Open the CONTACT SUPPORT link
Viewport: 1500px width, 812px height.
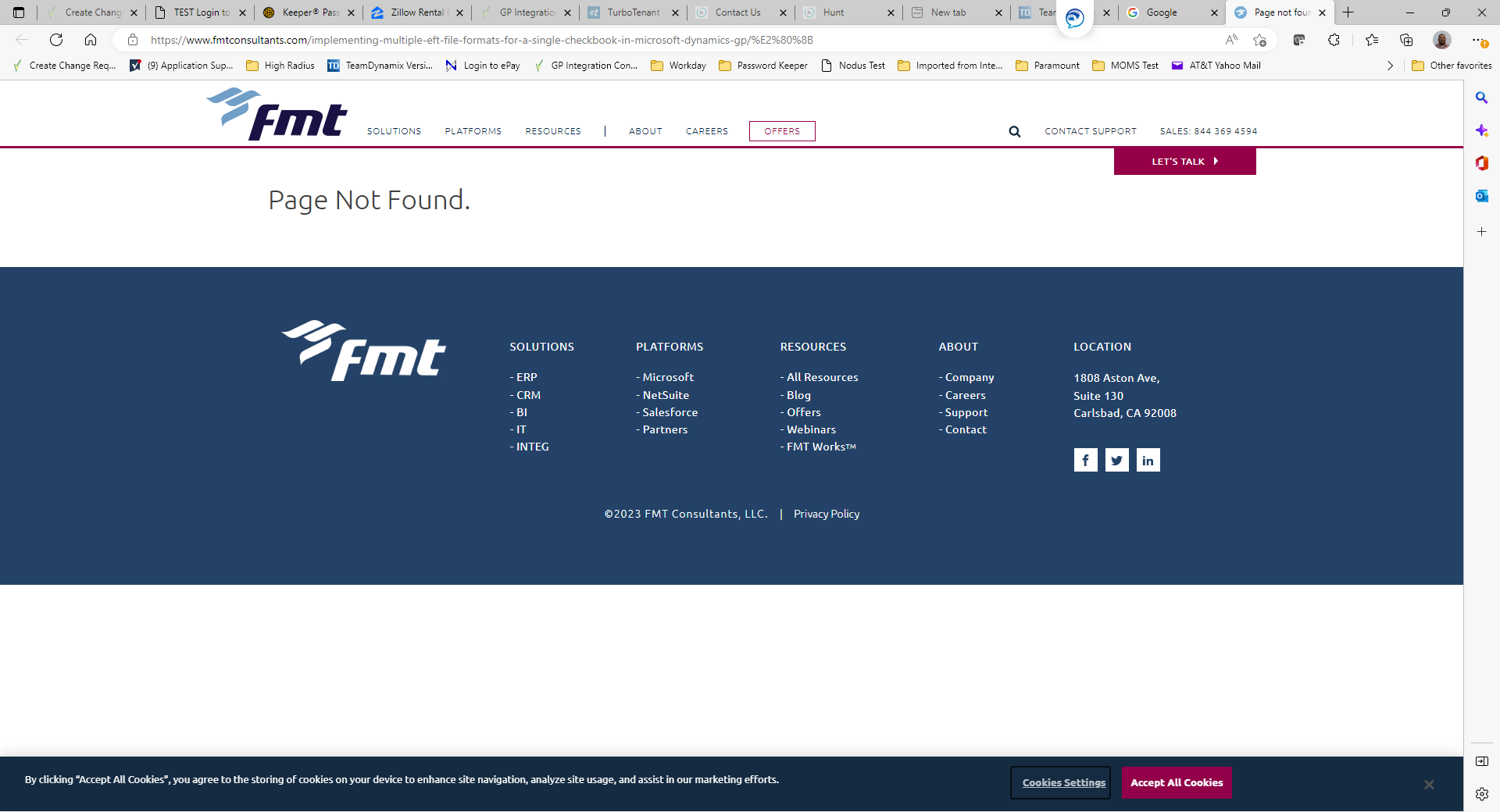[x=1091, y=131]
